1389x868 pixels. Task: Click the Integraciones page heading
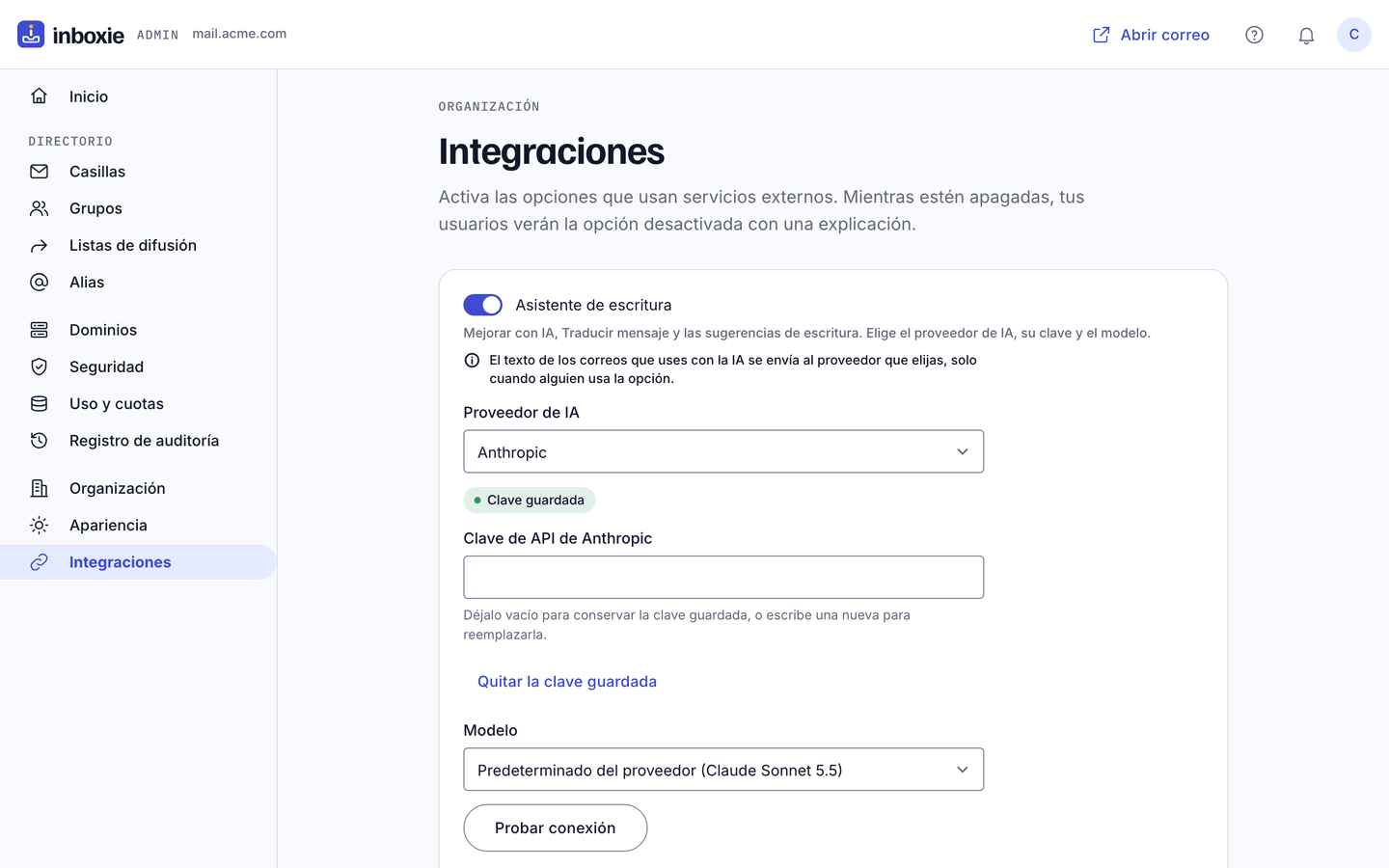tap(552, 151)
